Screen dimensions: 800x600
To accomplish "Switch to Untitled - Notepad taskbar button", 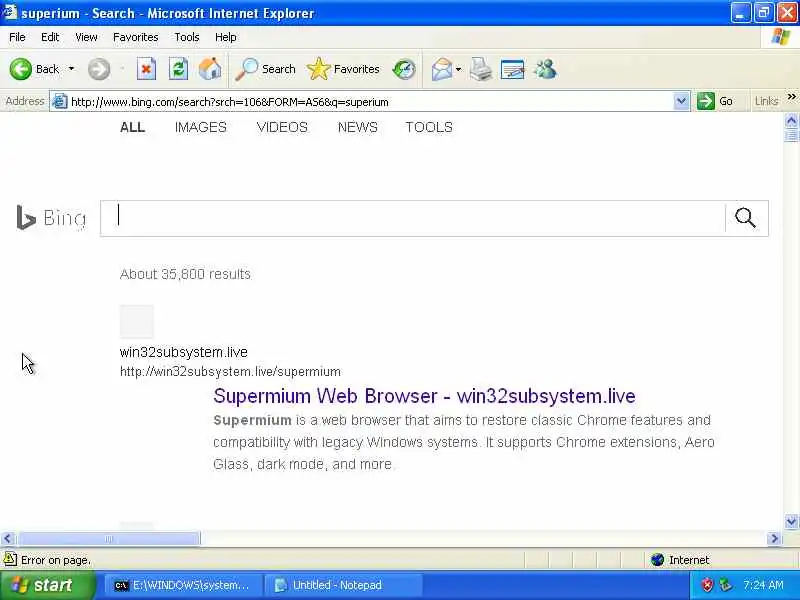I will pyautogui.click(x=344, y=585).
